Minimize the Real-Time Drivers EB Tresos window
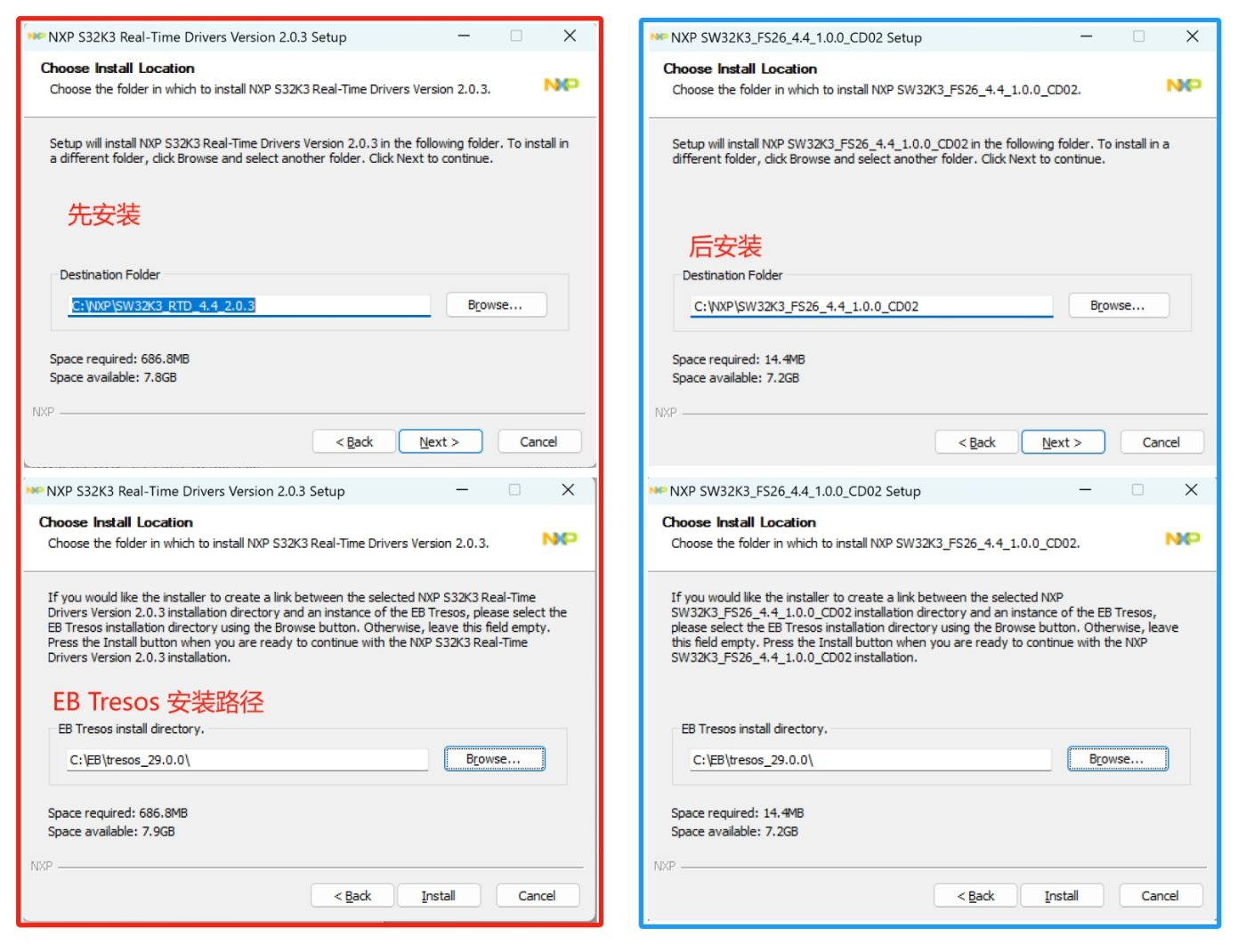Viewport: 1246px width, 952px height. point(462,490)
